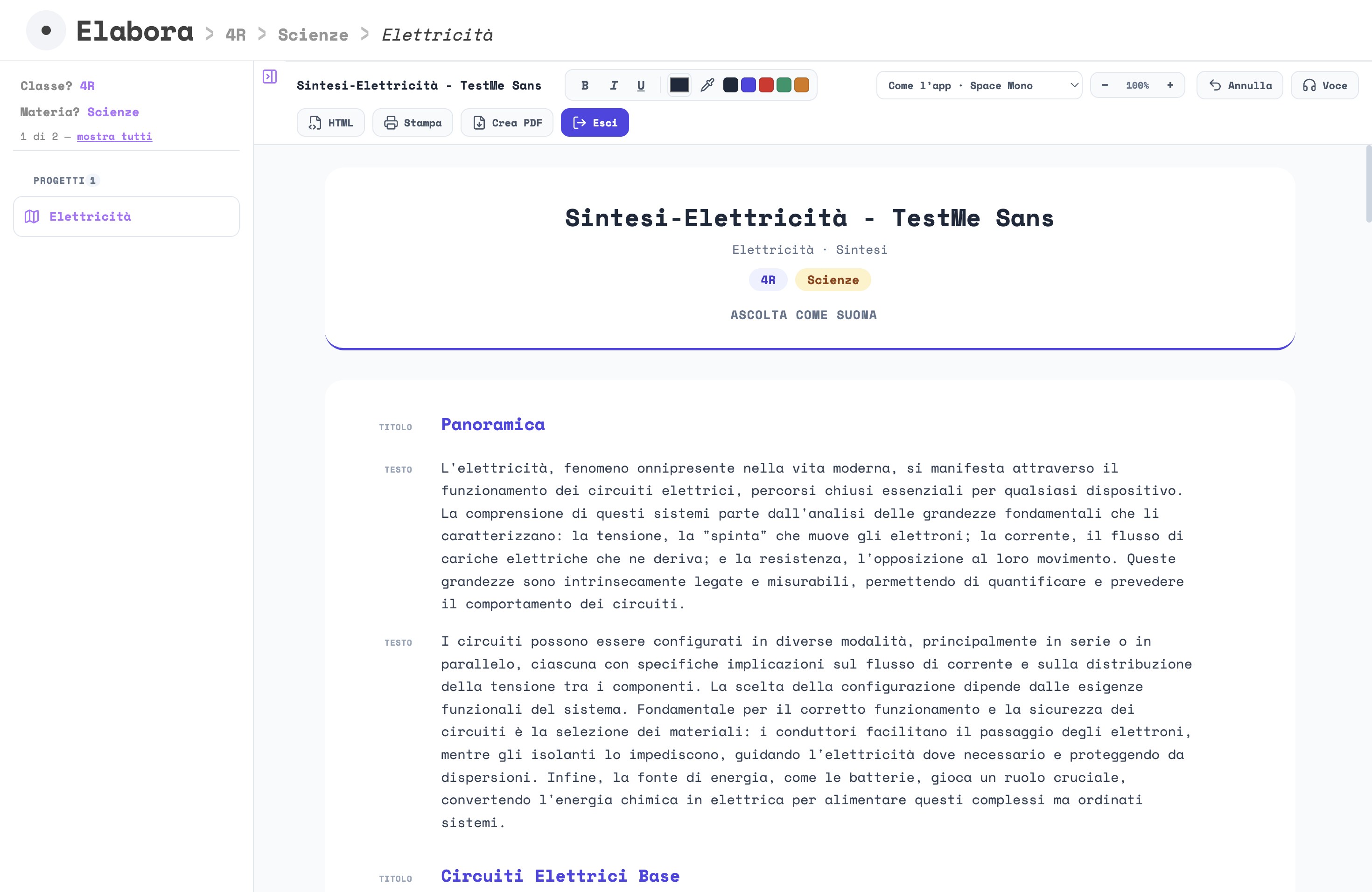The height and width of the screenshot is (892, 1372).
Task: Increase zoom with the plus button
Action: click(1170, 85)
